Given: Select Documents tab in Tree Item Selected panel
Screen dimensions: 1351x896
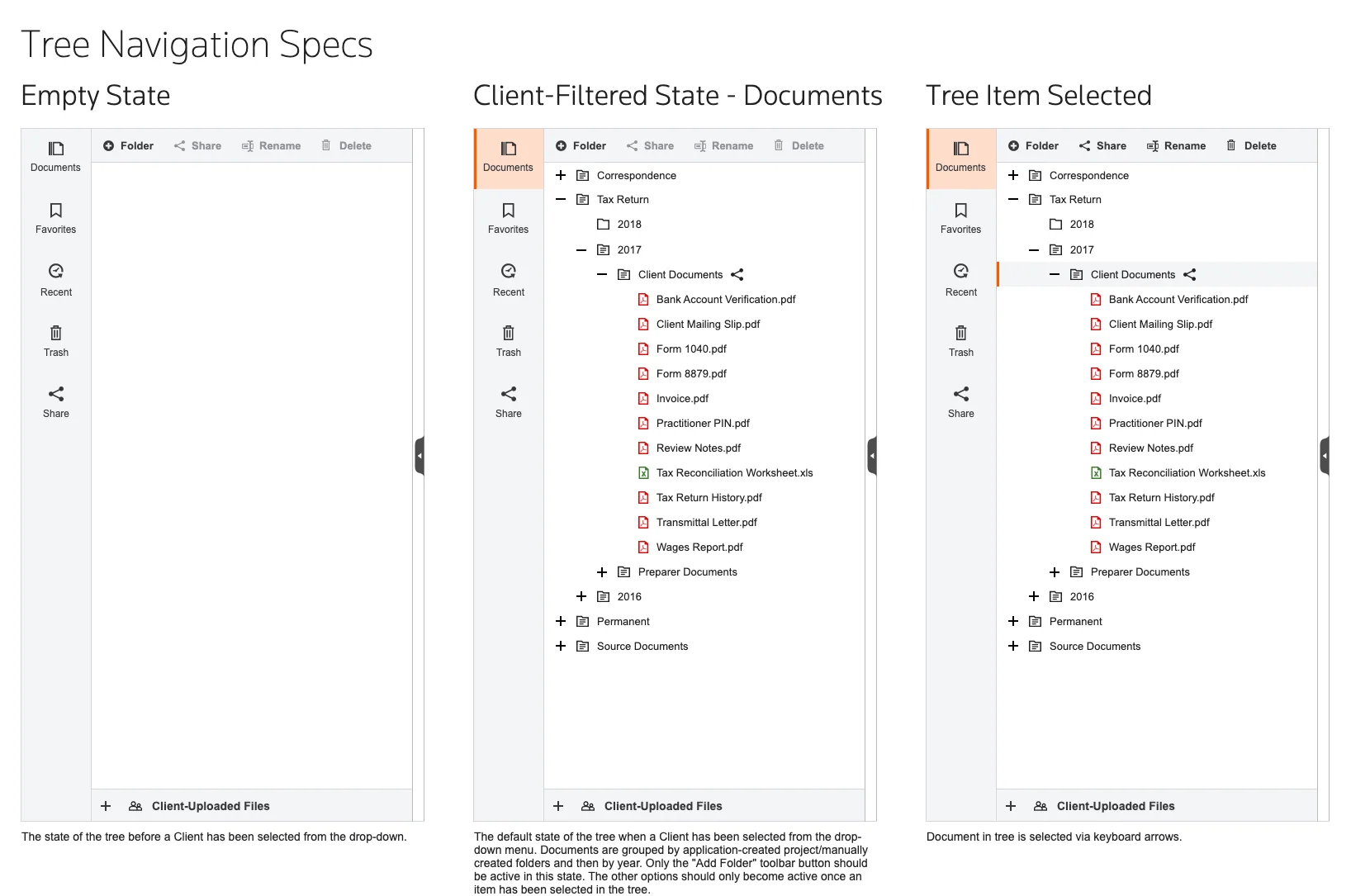Looking at the screenshot, I should 960,159.
